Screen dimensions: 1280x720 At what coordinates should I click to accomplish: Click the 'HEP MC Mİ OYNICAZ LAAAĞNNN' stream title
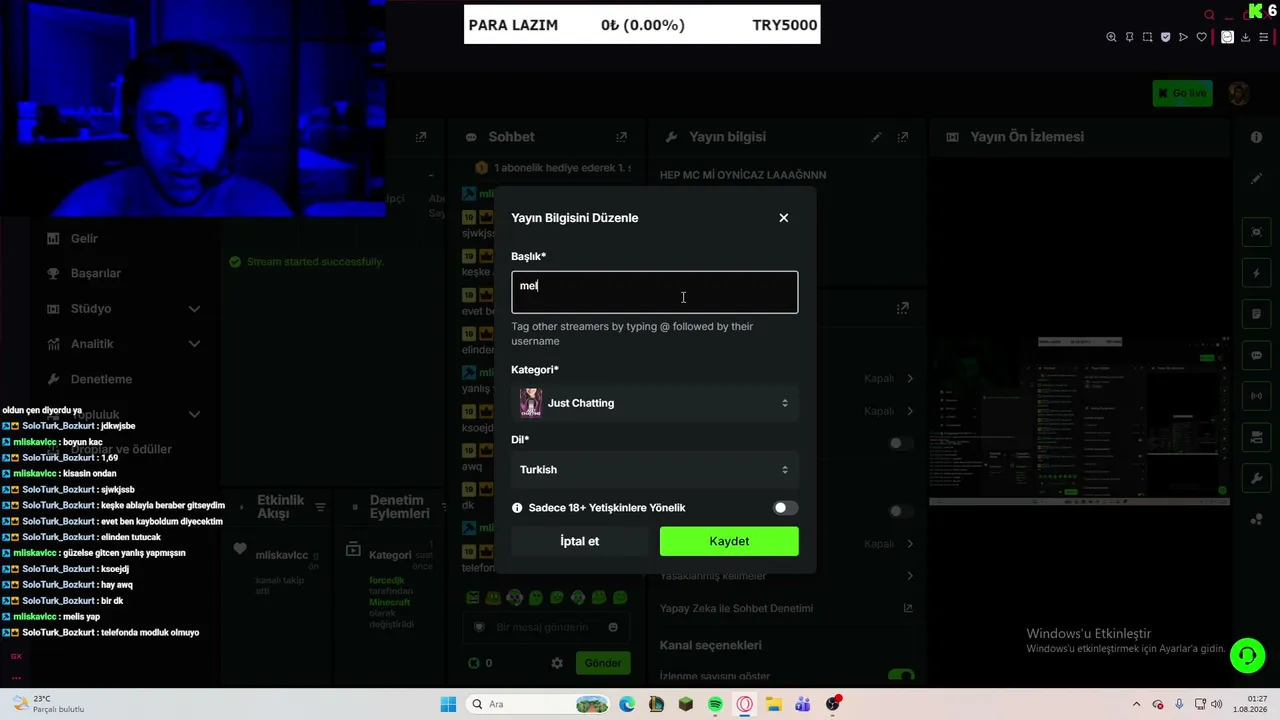(x=743, y=175)
